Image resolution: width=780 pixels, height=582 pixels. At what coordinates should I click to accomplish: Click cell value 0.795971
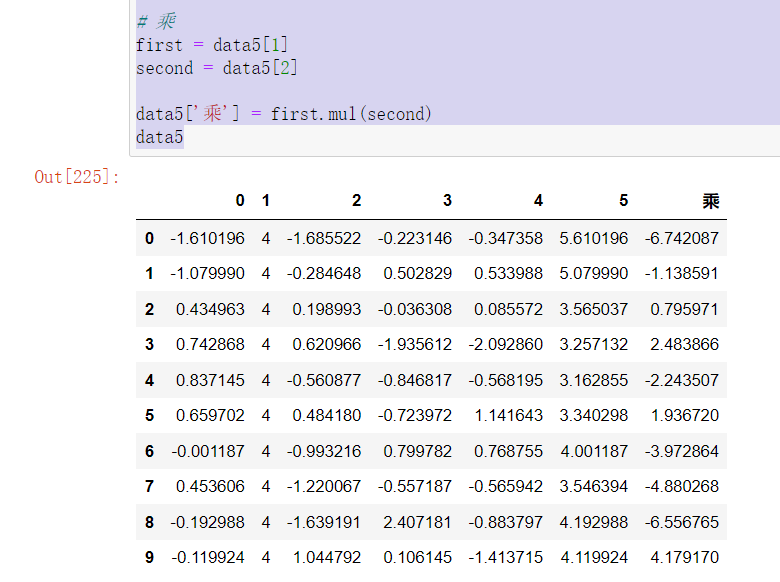tap(684, 309)
